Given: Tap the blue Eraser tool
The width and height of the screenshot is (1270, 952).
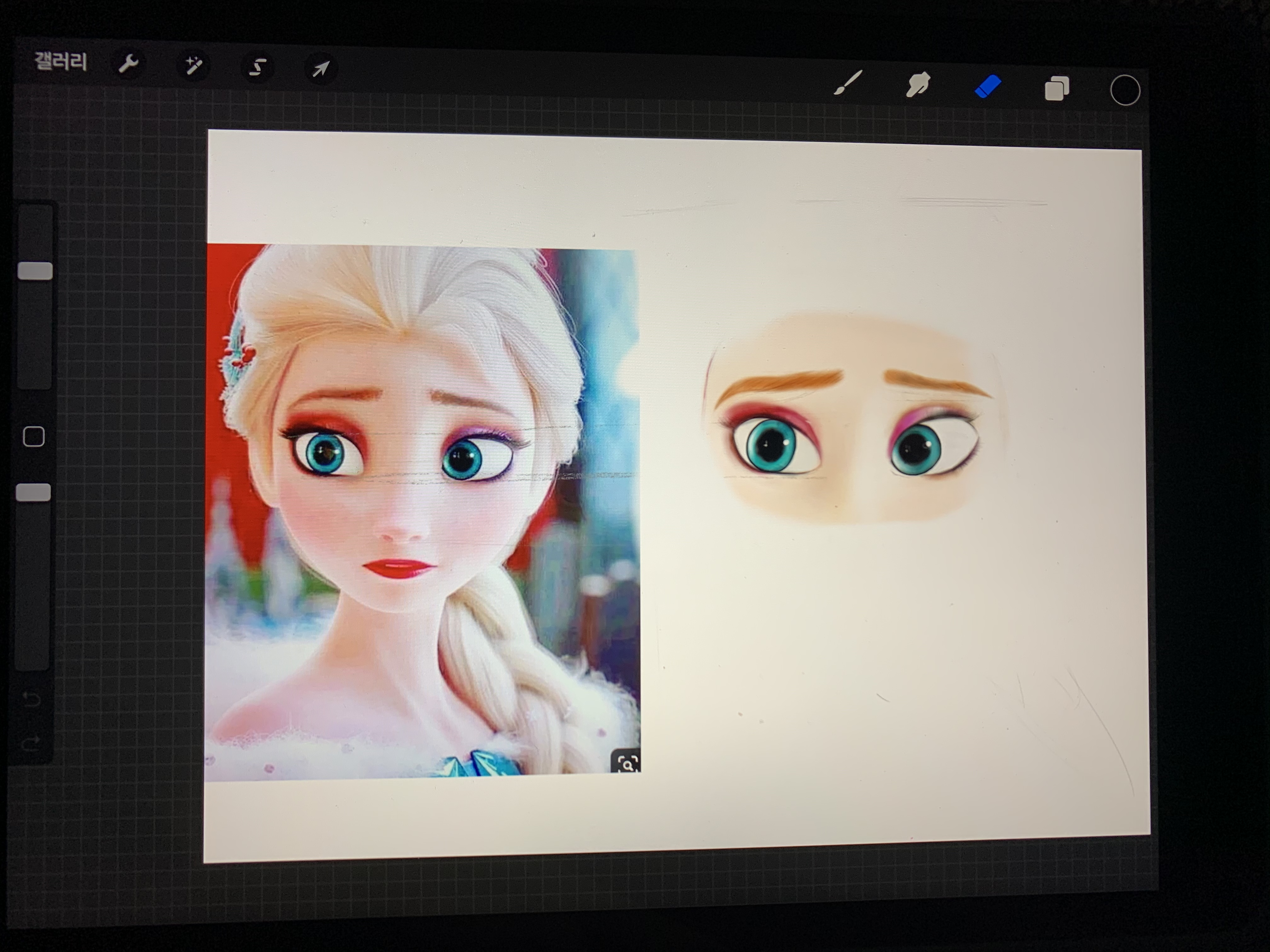Looking at the screenshot, I should pyautogui.click(x=987, y=87).
